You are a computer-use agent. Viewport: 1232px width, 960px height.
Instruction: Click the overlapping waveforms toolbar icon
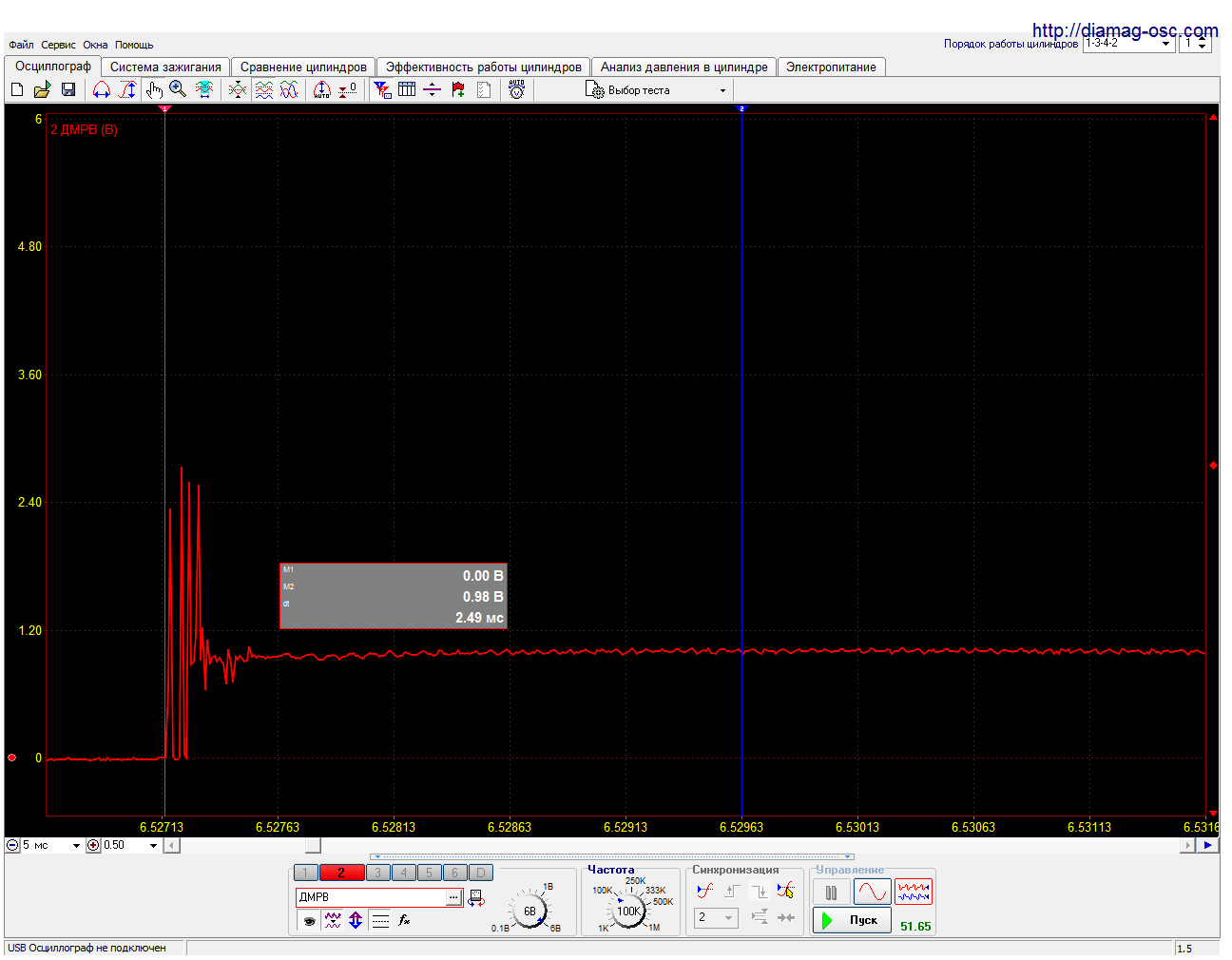pos(290,89)
